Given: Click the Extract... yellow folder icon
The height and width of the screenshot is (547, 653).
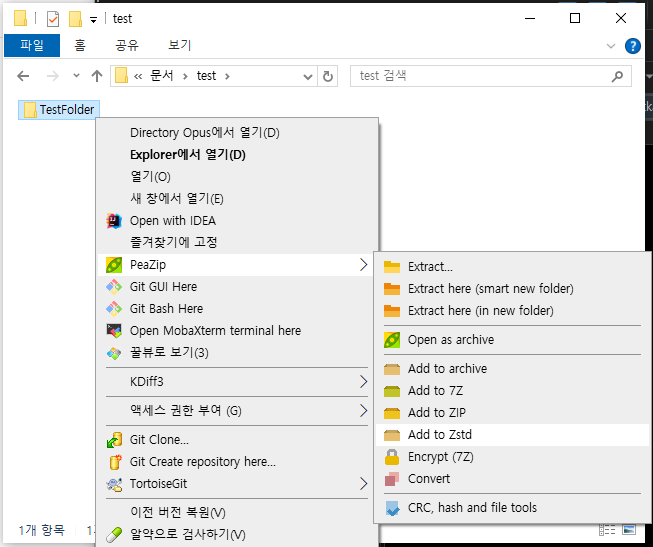Looking at the screenshot, I should point(392,267).
